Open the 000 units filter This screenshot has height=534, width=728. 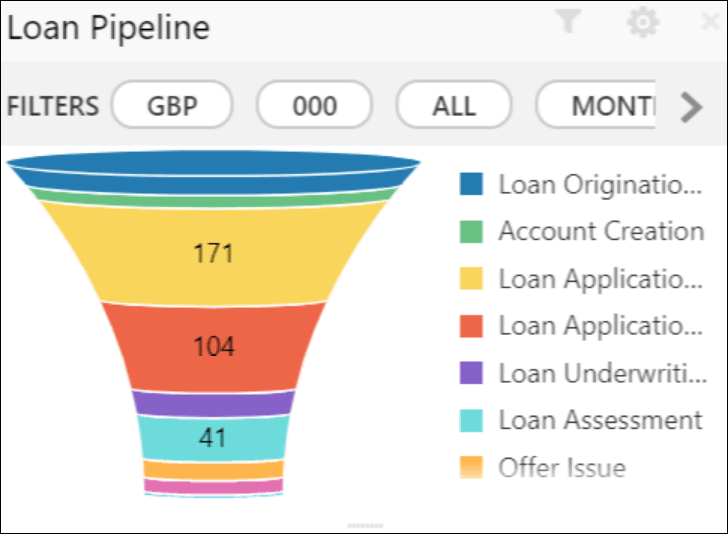314,106
